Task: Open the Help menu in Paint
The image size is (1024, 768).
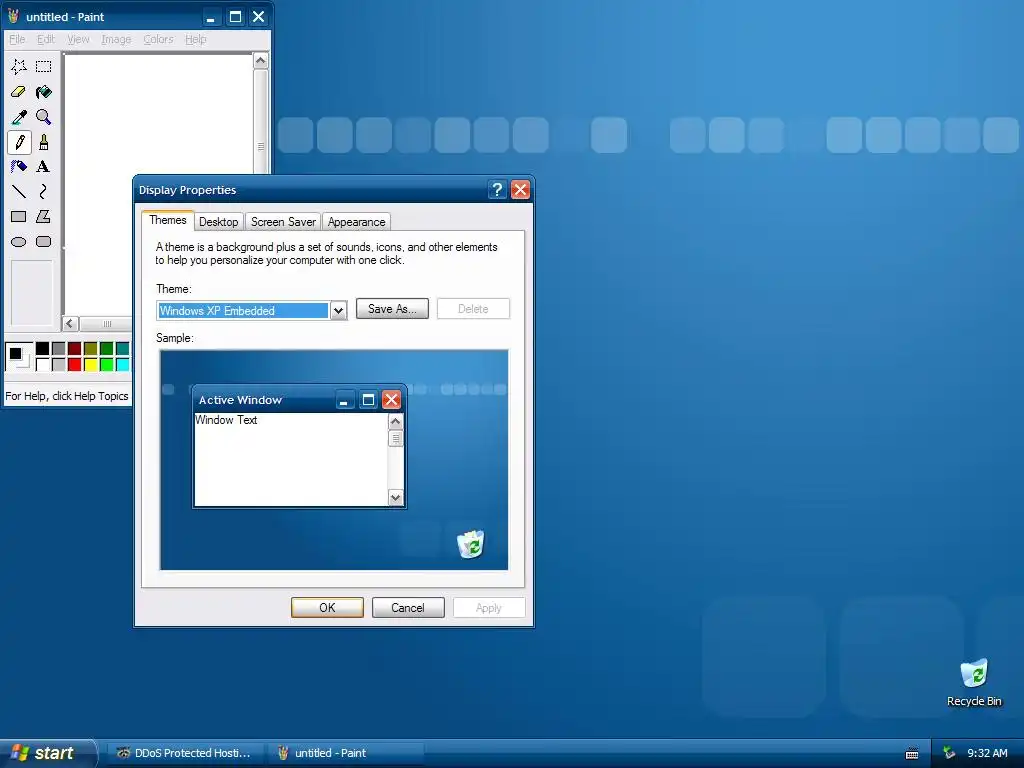Action: pyautogui.click(x=195, y=39)
